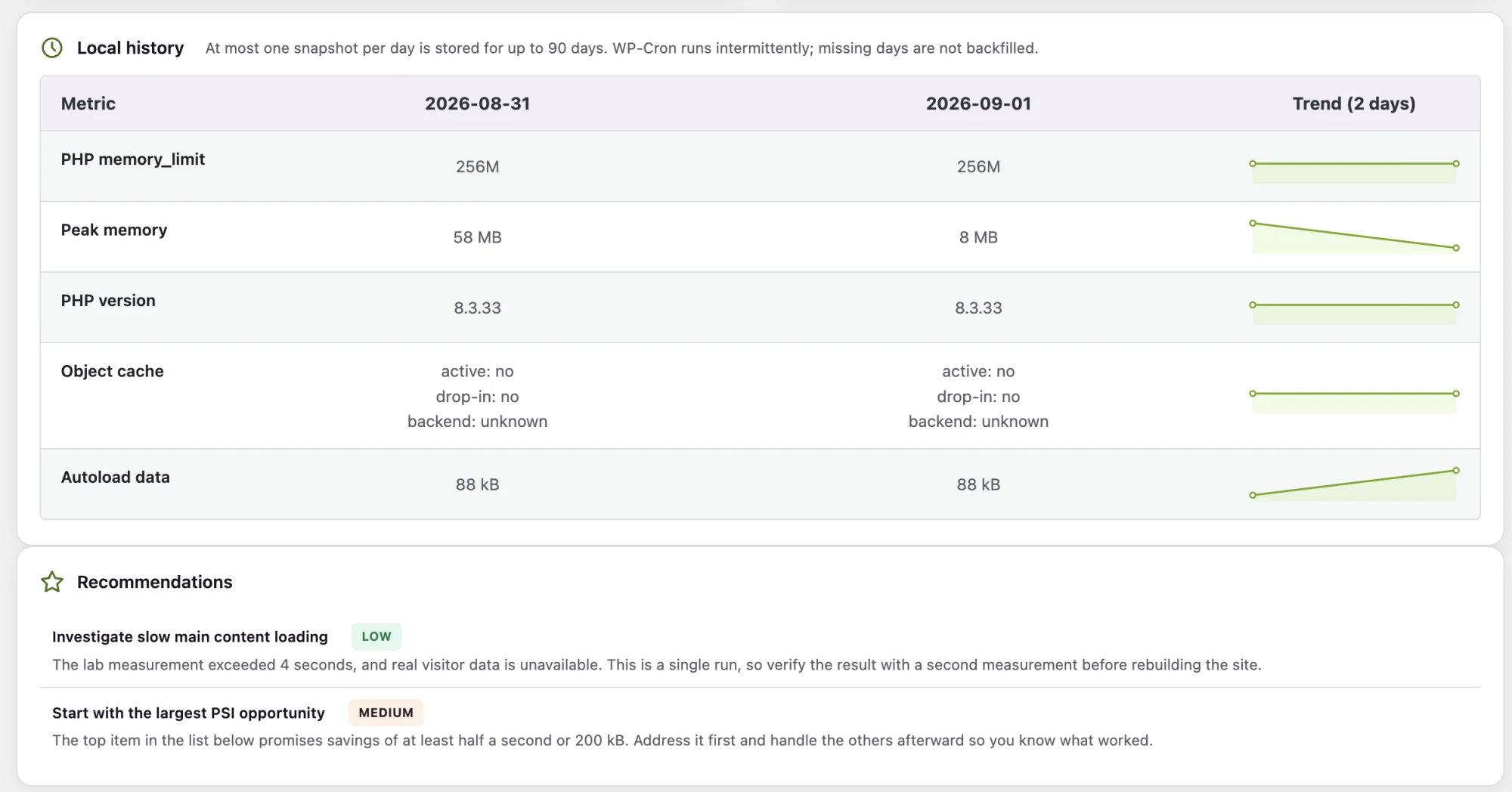Select the PHP version row label
The width and height of the screenshot is (1512, 792).
point(108,301)
